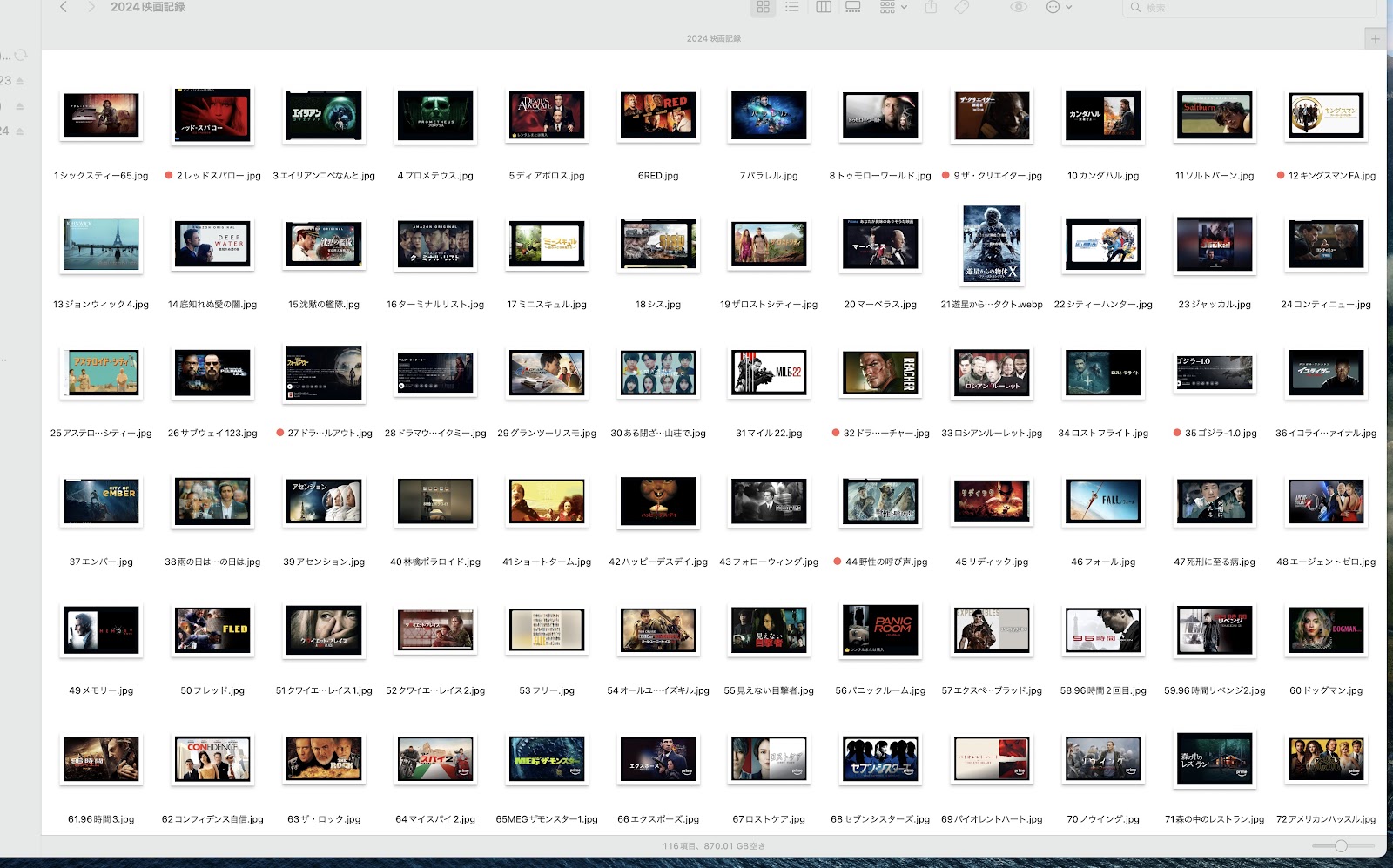1393x868 pixels.
Task: Select the 56 パニックルーム thumbnail
Action: point(880,630)
